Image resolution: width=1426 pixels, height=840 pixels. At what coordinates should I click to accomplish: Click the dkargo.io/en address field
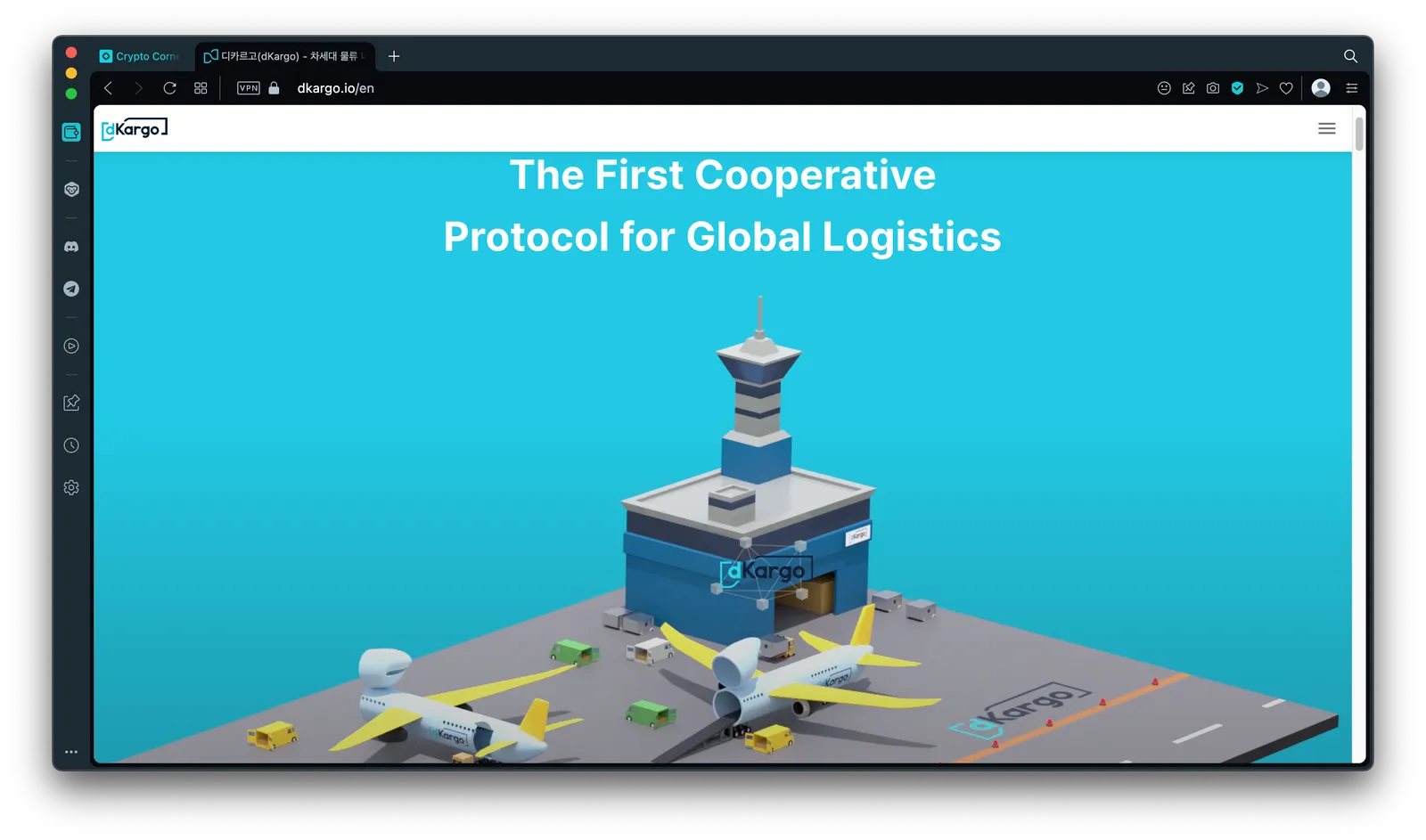pyautogui.click(x=335, y=88)
